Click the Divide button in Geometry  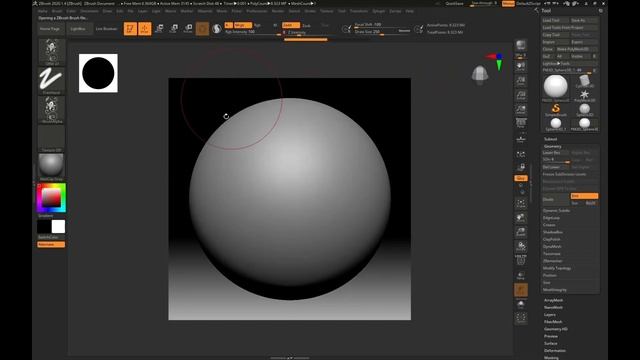556,199
